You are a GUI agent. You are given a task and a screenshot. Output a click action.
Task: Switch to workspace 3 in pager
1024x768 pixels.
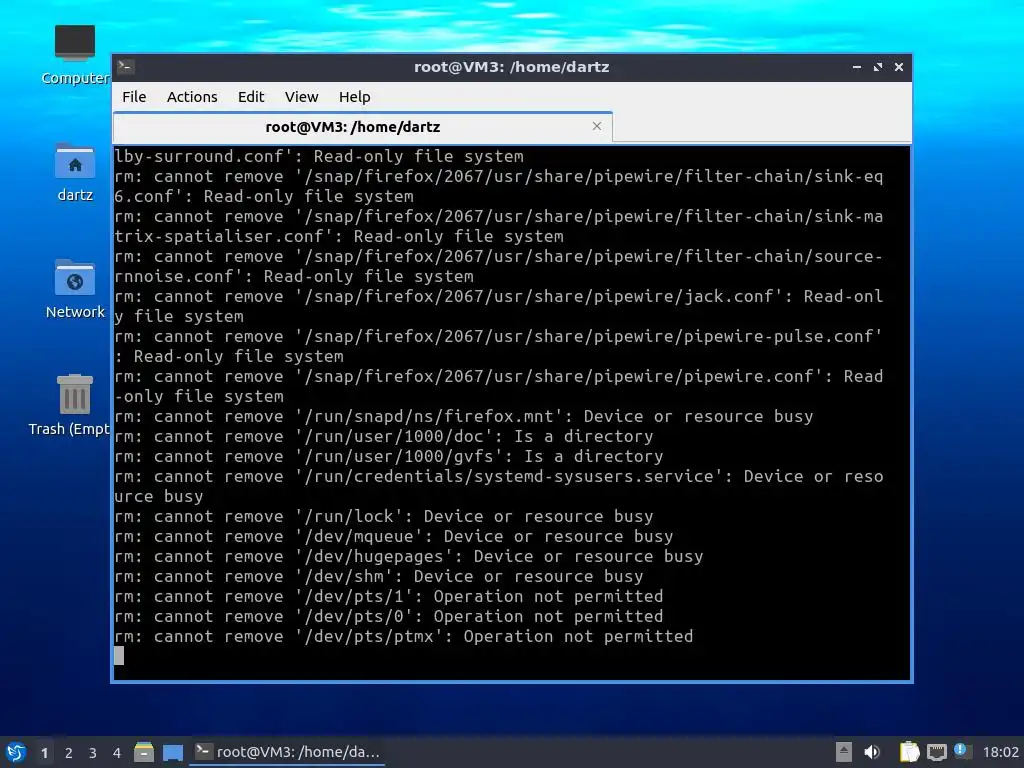click(93, 753)
